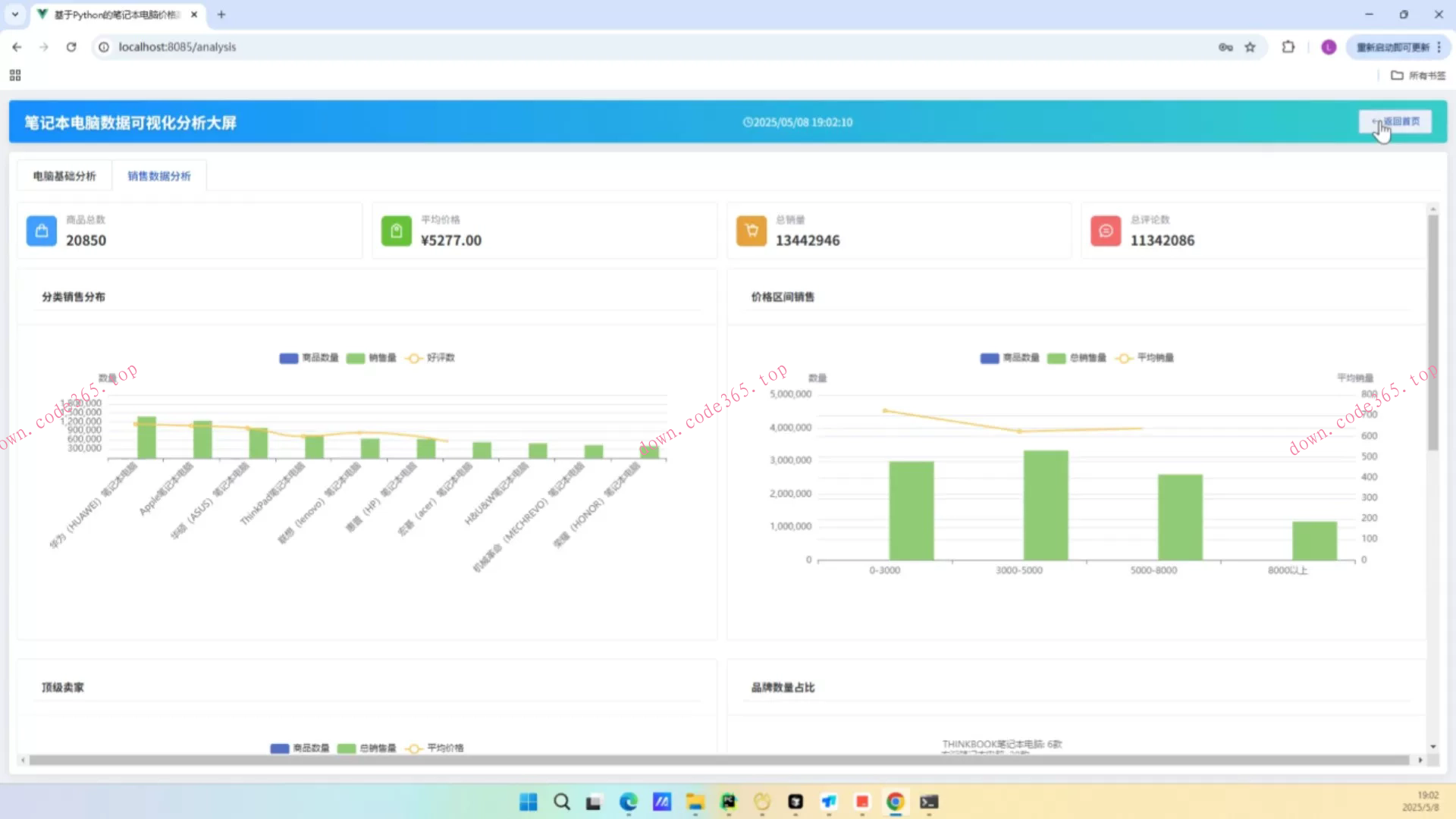
Task: Click the green average price icon
Action: [396, 231]
